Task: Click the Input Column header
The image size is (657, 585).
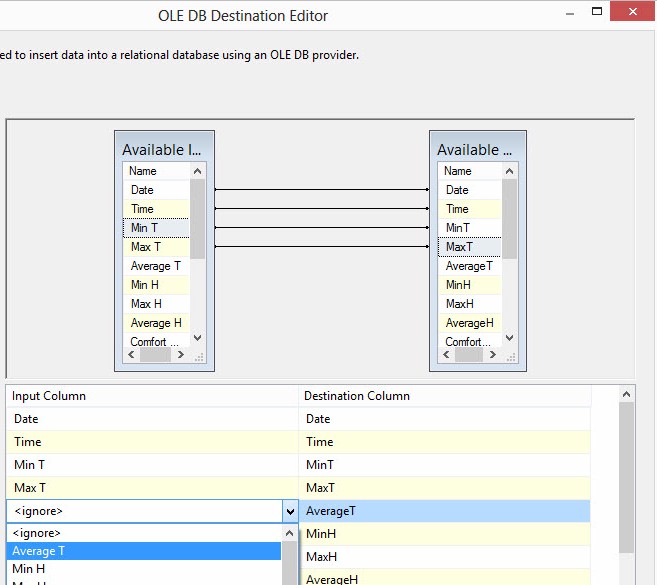Action: [150, 396]
